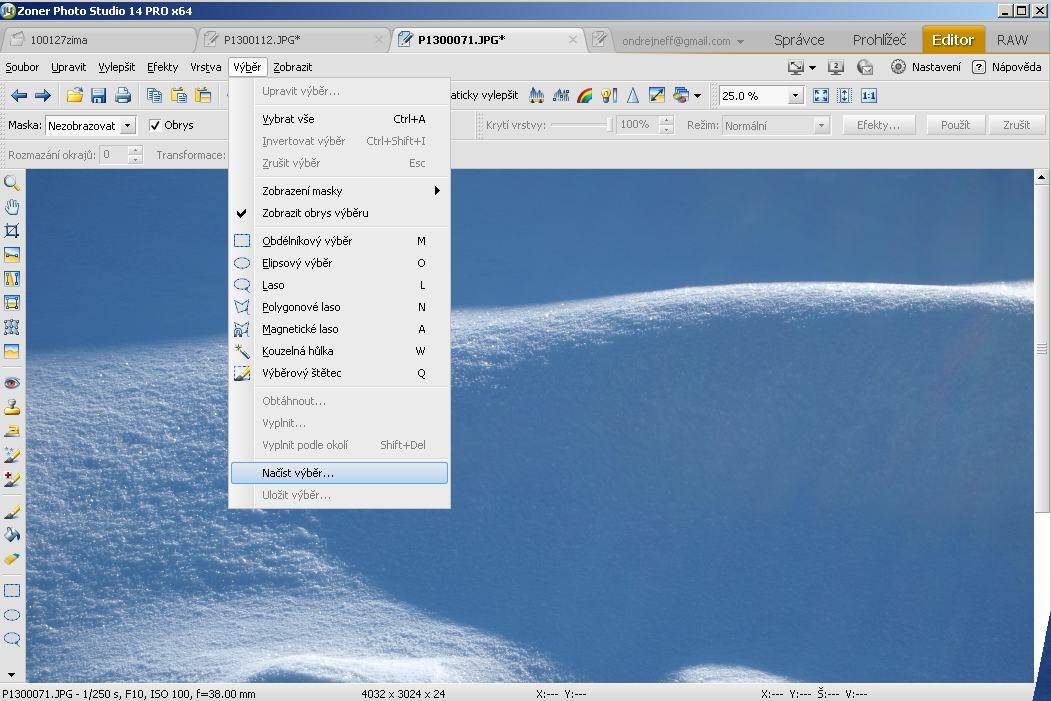Click the Krytí vrstvy opacity slider
This screenshot has width=1051, height=701.
(580, 125)
